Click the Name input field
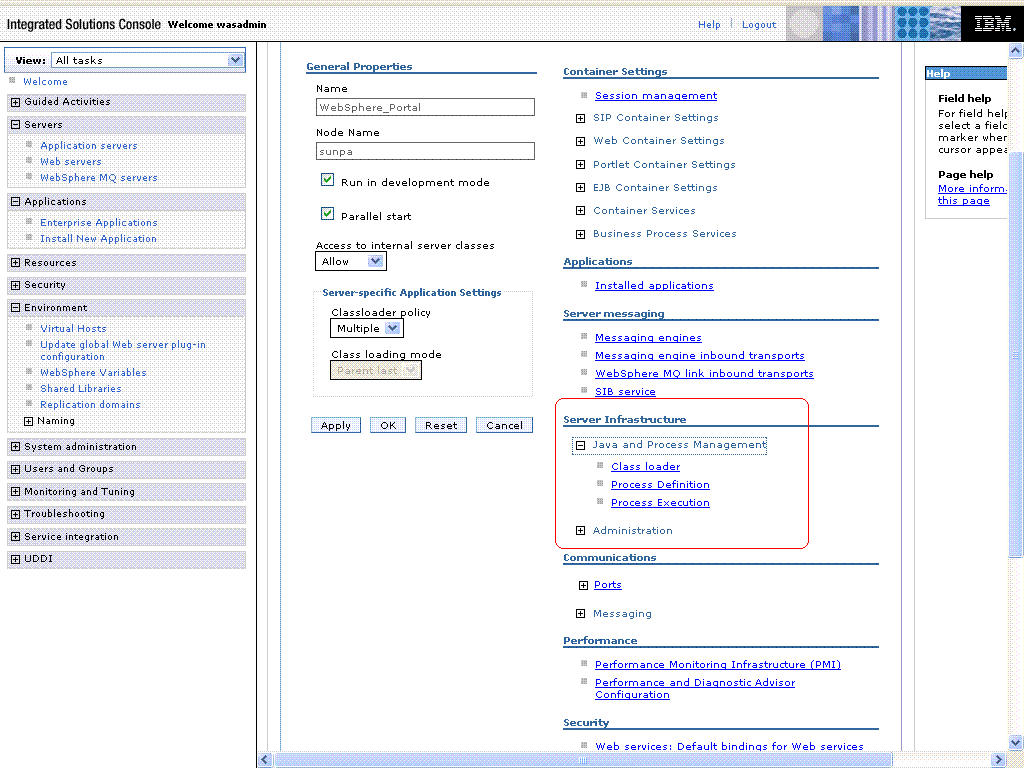 [x=425, y=107]
